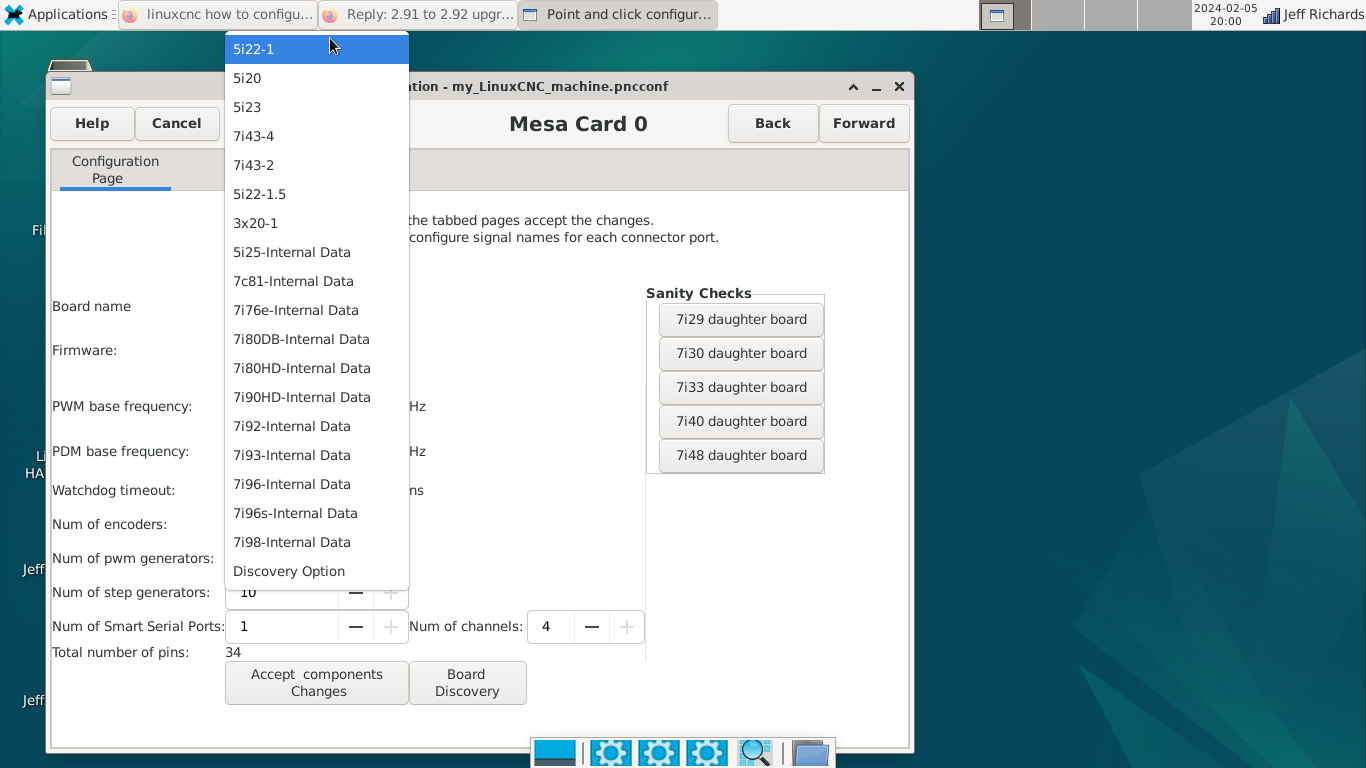Click the 'Total number of pins' value 34
Screen dimensions: 1366x768
pyautogui.click(x=233, y=652)
